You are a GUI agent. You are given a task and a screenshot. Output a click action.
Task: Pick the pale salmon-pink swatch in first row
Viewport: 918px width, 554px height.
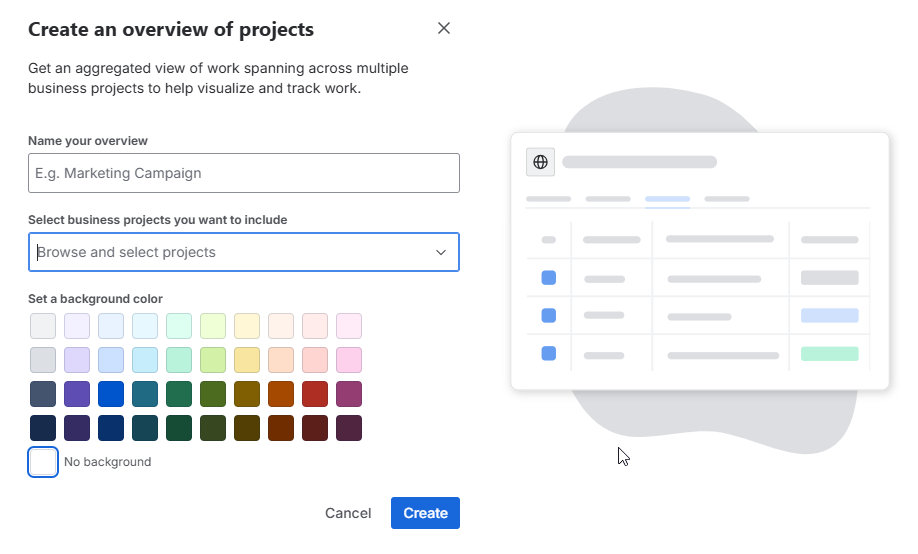(314, 326)
